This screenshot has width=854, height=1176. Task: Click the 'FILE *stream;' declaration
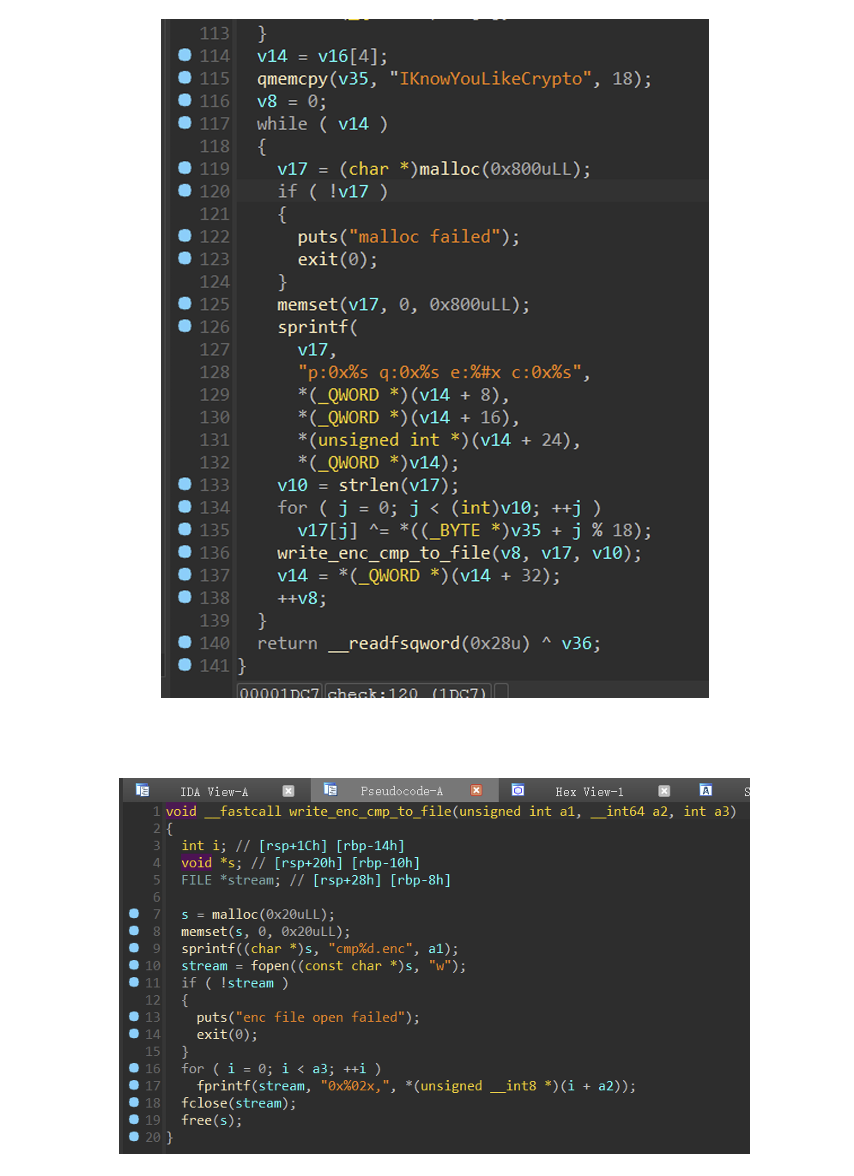[x=230, y=880]
